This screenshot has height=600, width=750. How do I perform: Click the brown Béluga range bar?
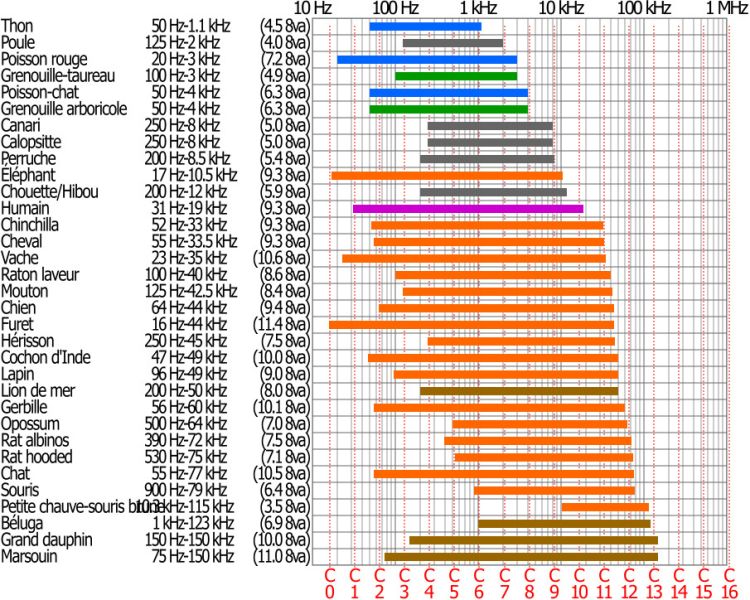click(564, 523)
